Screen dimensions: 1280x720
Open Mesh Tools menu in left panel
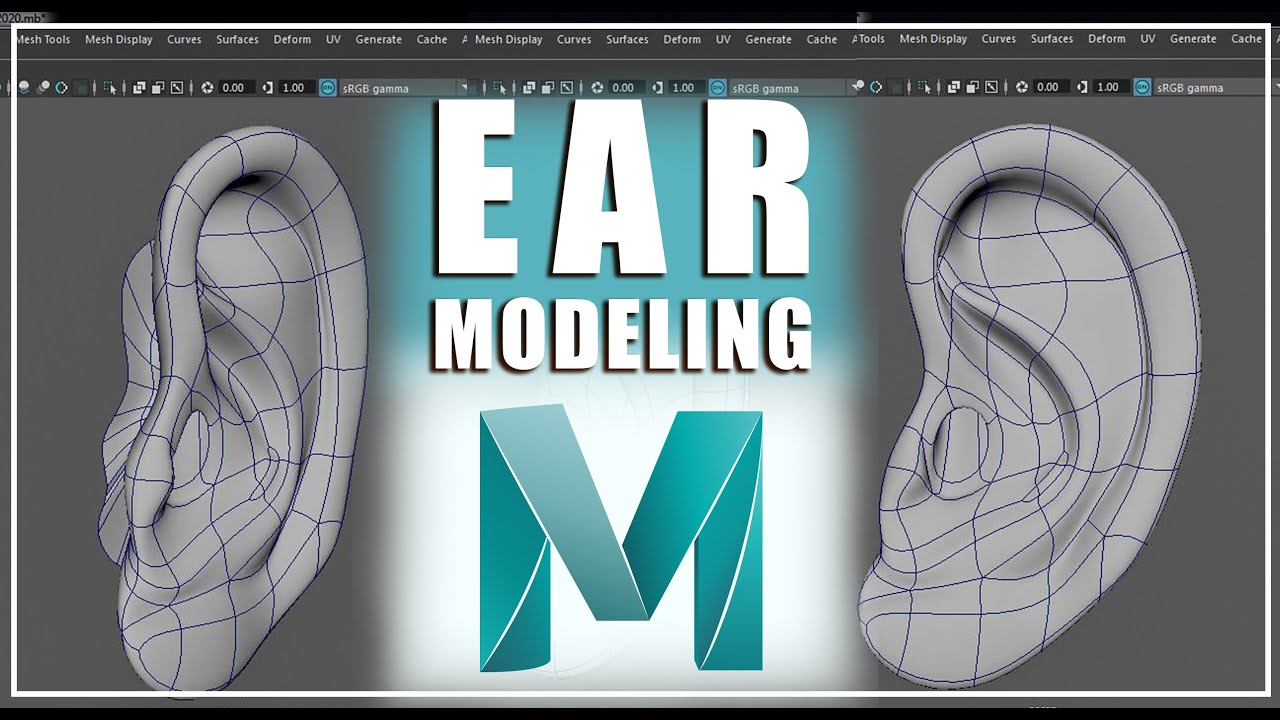click(43, 40)
